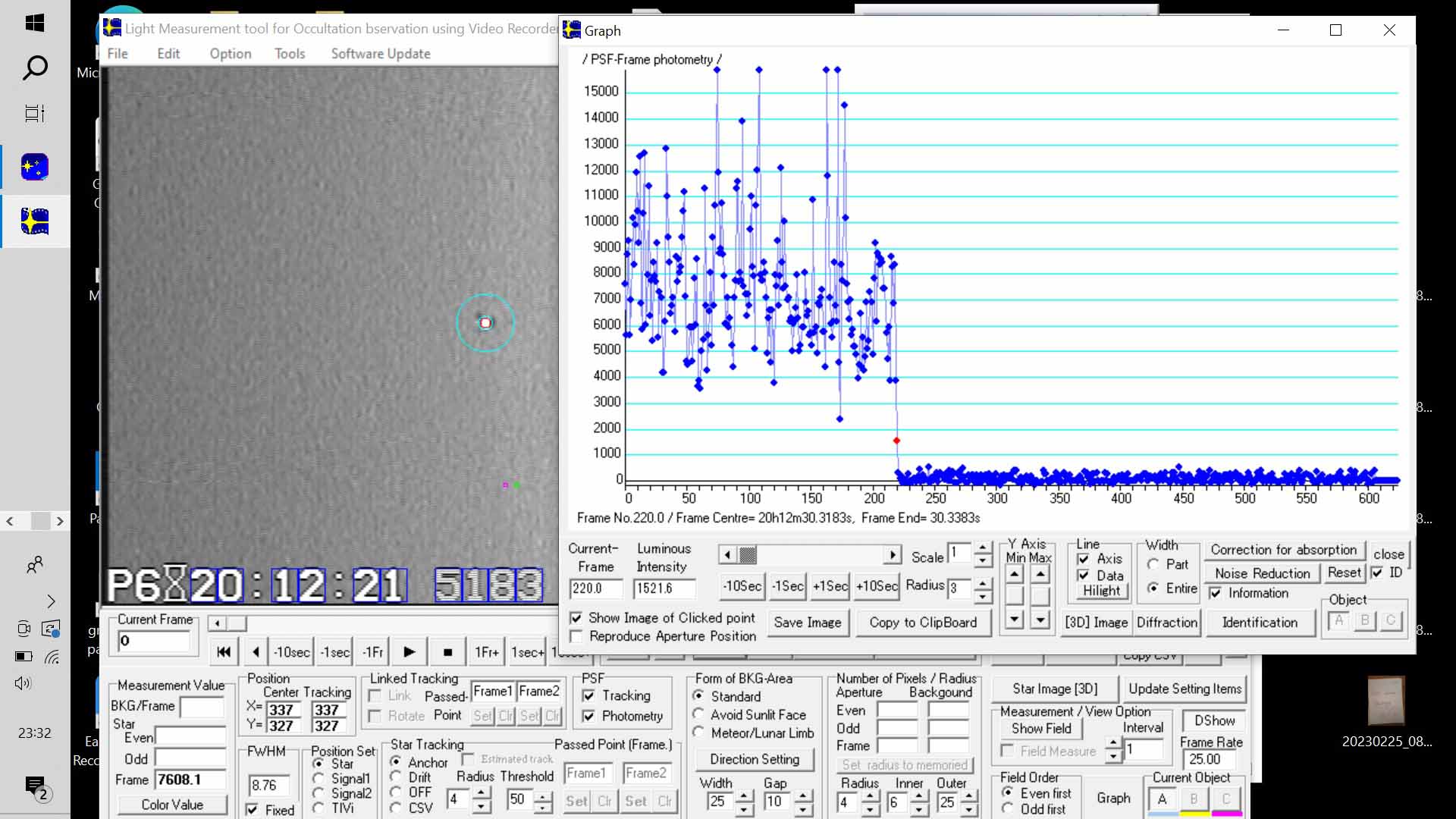Open the Tools menu
Screen dimensions: 1456x819
pyautogui.click(x=290, y=54)
